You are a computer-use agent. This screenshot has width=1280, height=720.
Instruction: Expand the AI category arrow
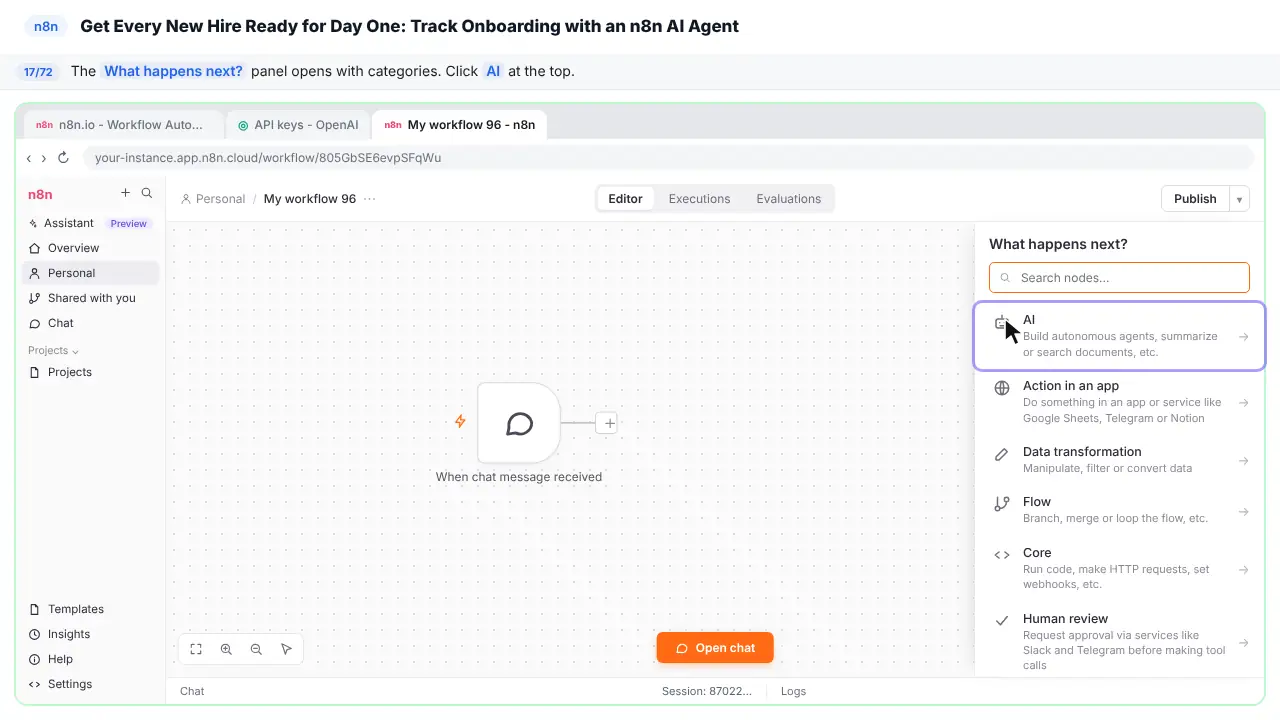point(1244,337)
